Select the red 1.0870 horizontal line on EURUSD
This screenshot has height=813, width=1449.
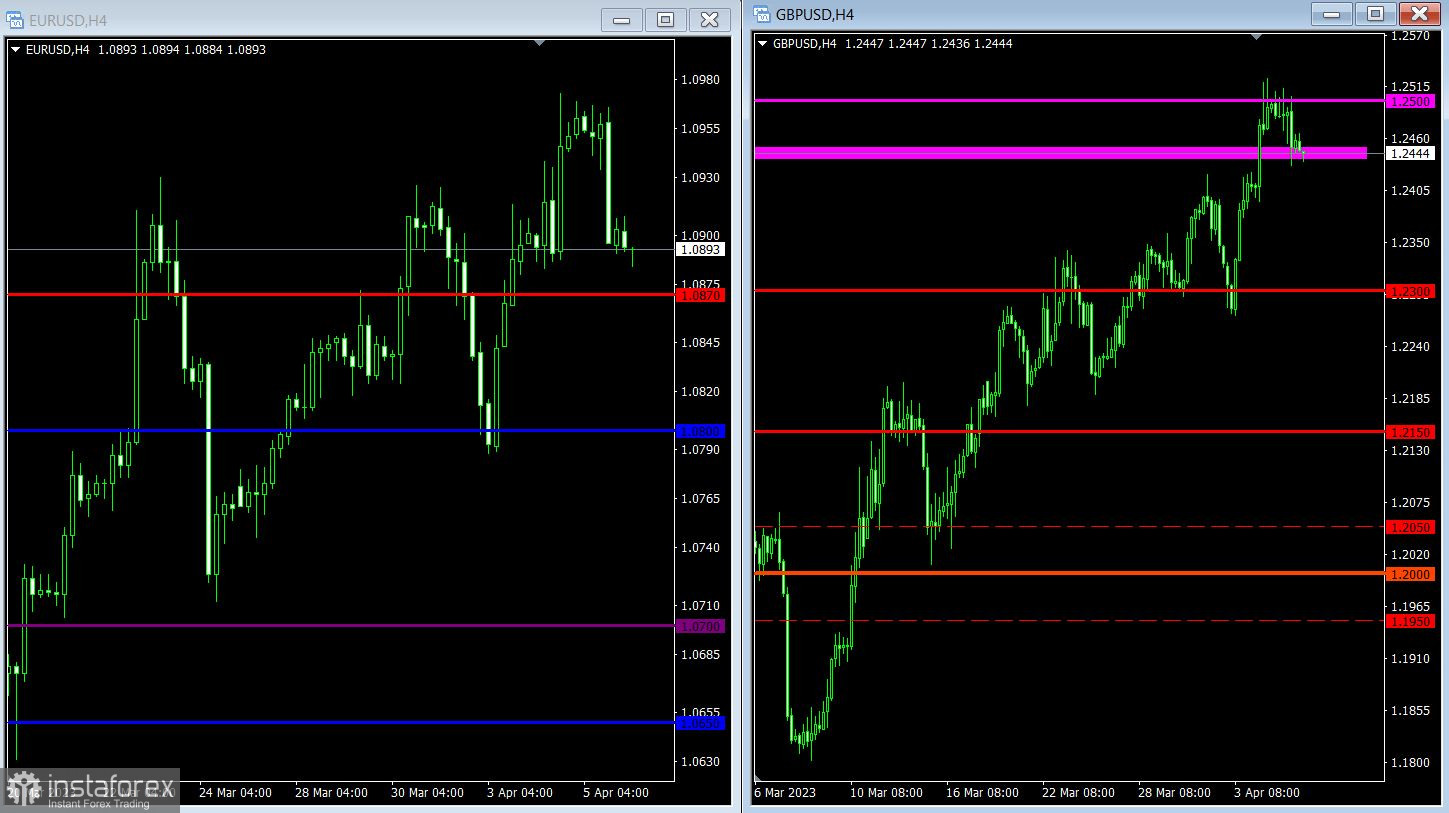341,294
